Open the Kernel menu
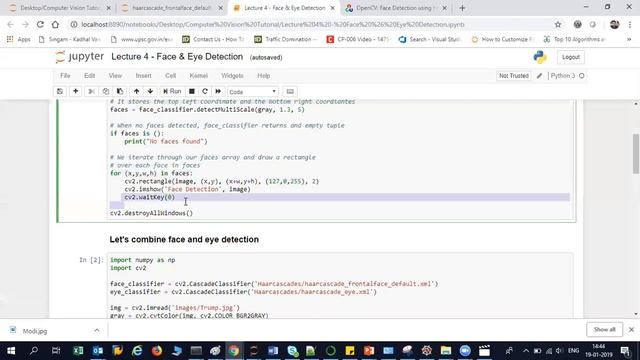 tap(199, 76)
